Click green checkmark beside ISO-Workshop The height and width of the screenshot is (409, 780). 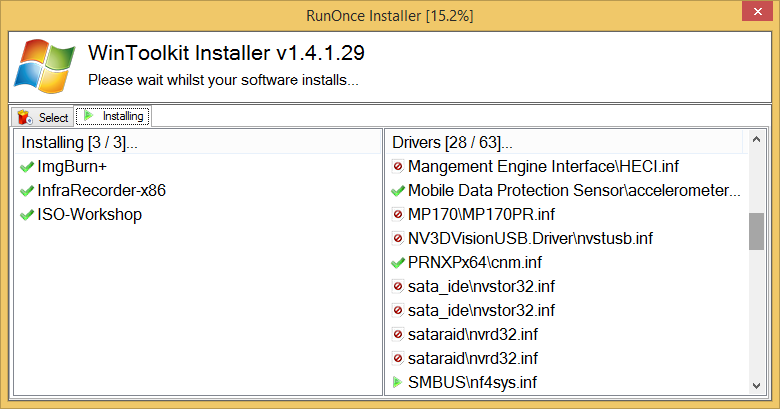(27, 214)
